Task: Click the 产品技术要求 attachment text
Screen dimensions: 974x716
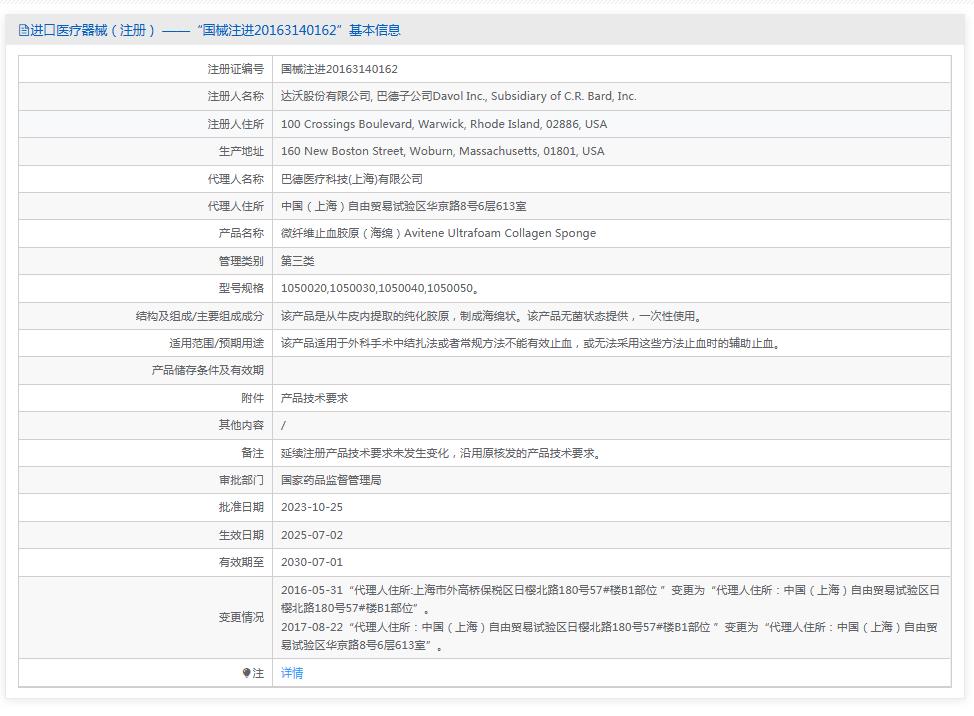Action: [x=314, y=398]
